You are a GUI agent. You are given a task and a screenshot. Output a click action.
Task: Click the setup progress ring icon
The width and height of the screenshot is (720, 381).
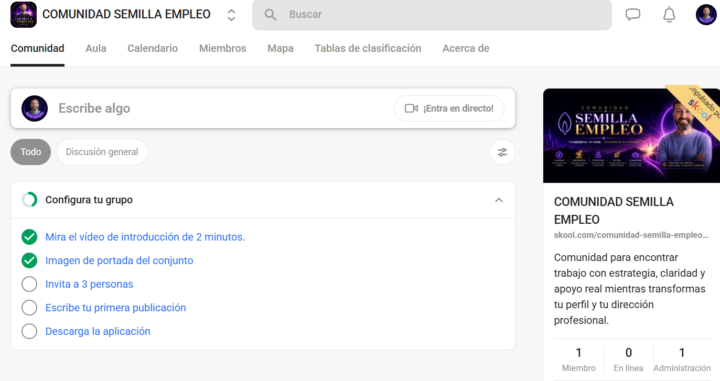(x=29, y=200)
